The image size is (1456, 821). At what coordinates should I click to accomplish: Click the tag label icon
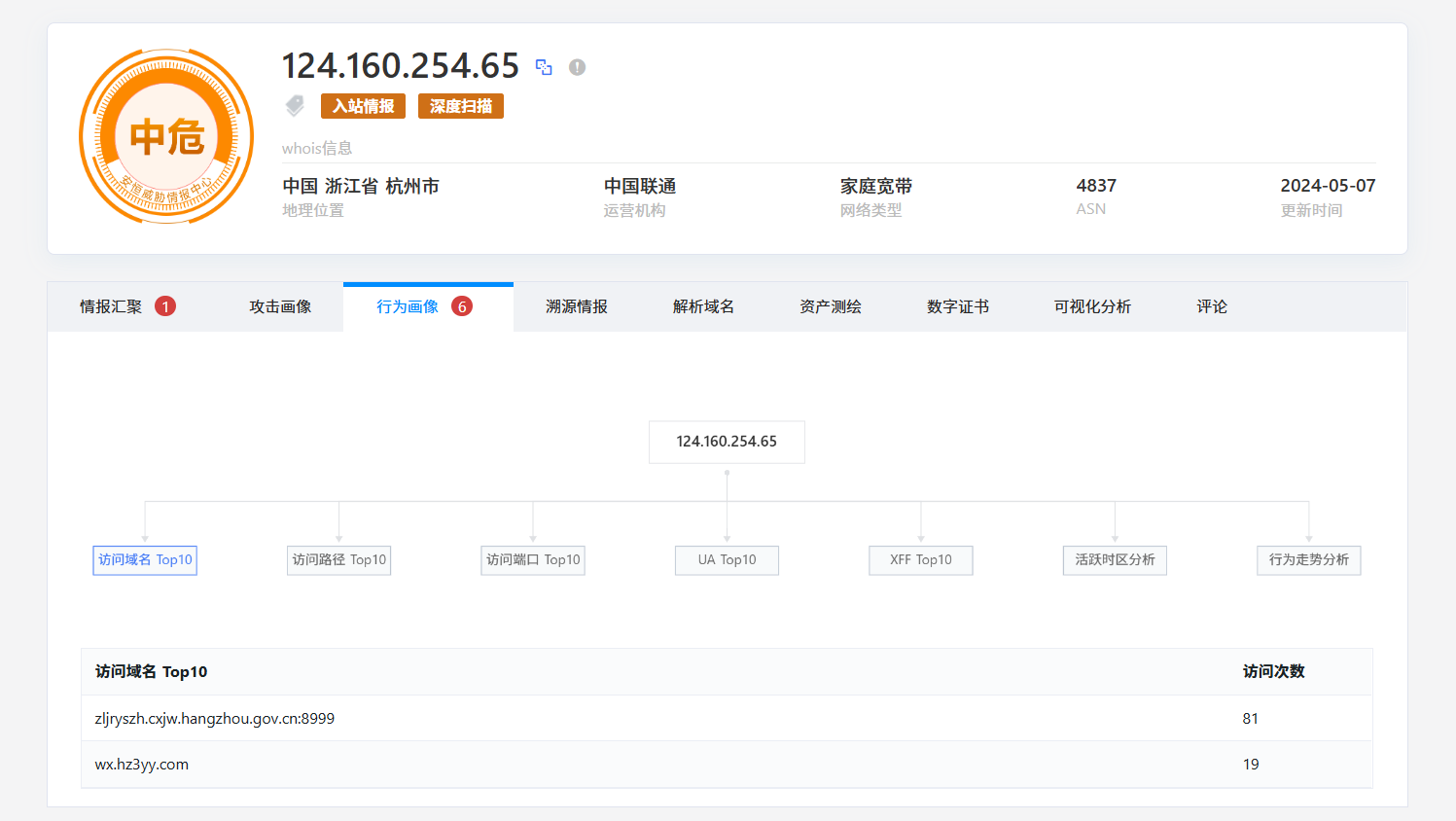tap(295, 105)
